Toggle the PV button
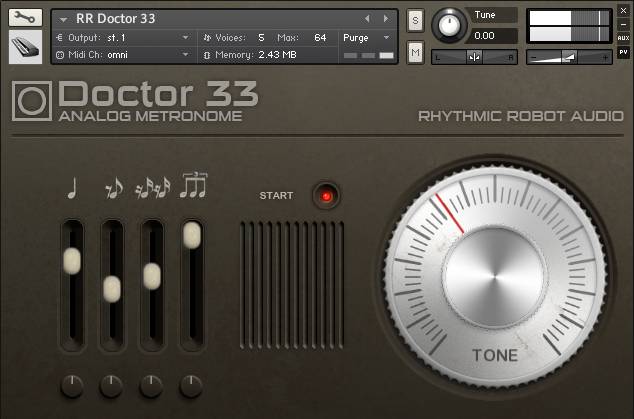 [623, 52]
